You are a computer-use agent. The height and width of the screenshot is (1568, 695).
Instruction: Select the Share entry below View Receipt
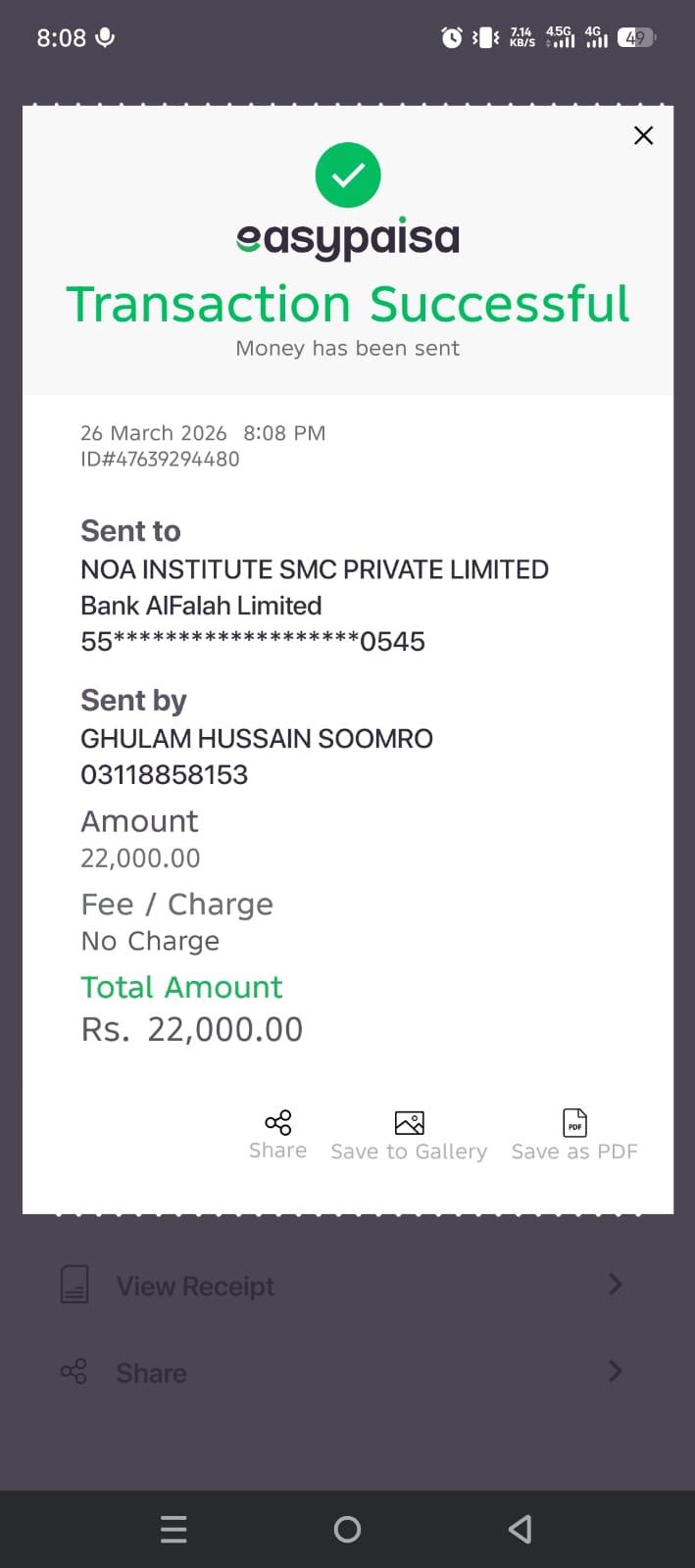tap(151, 1373)
